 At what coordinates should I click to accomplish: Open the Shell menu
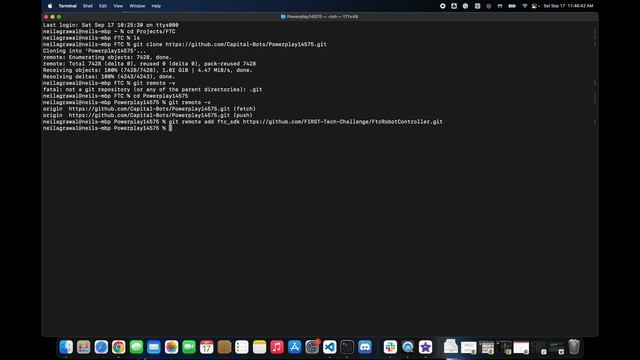click(x=88, y=6)
